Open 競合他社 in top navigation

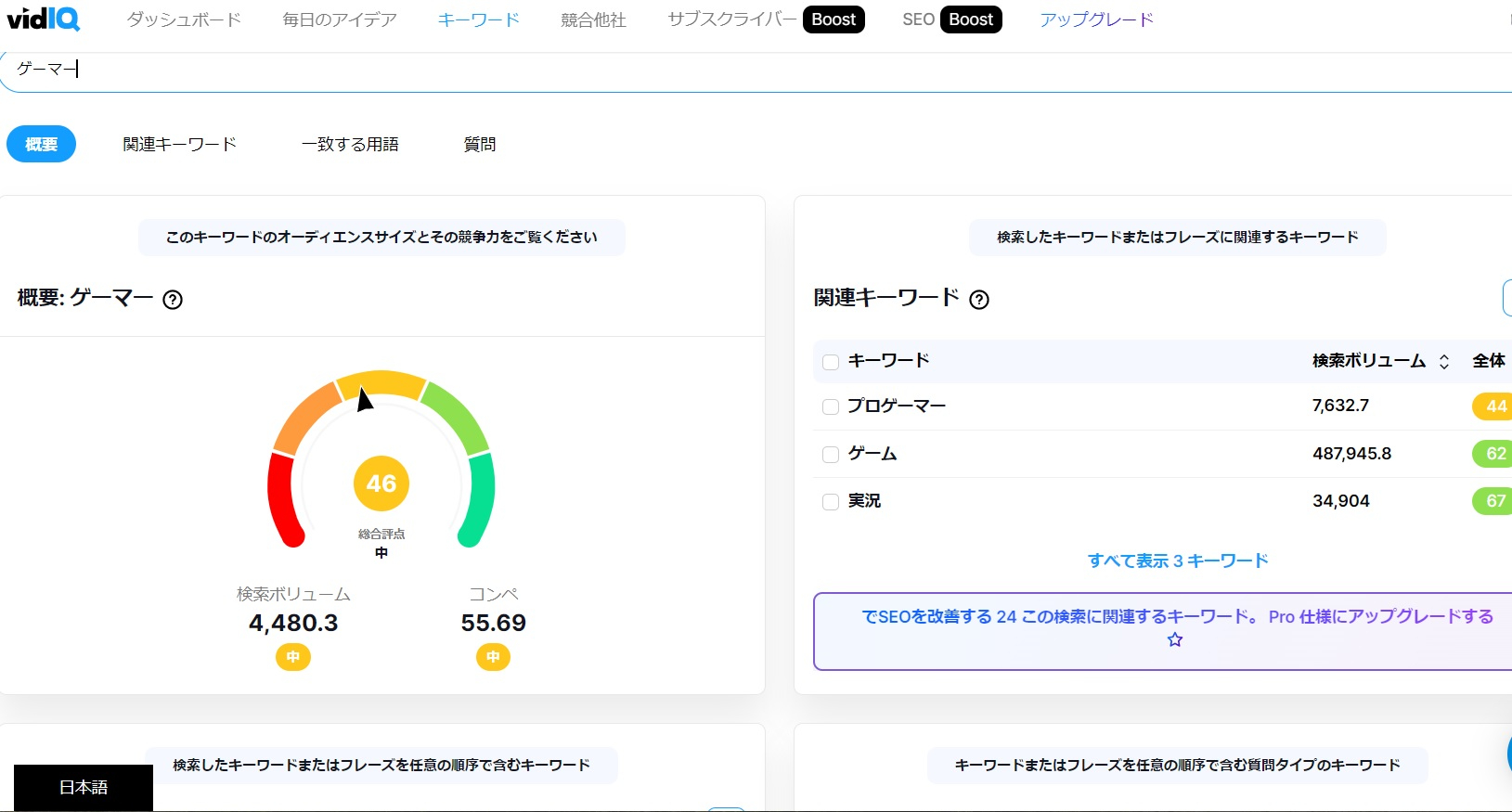tap(594, 19)
